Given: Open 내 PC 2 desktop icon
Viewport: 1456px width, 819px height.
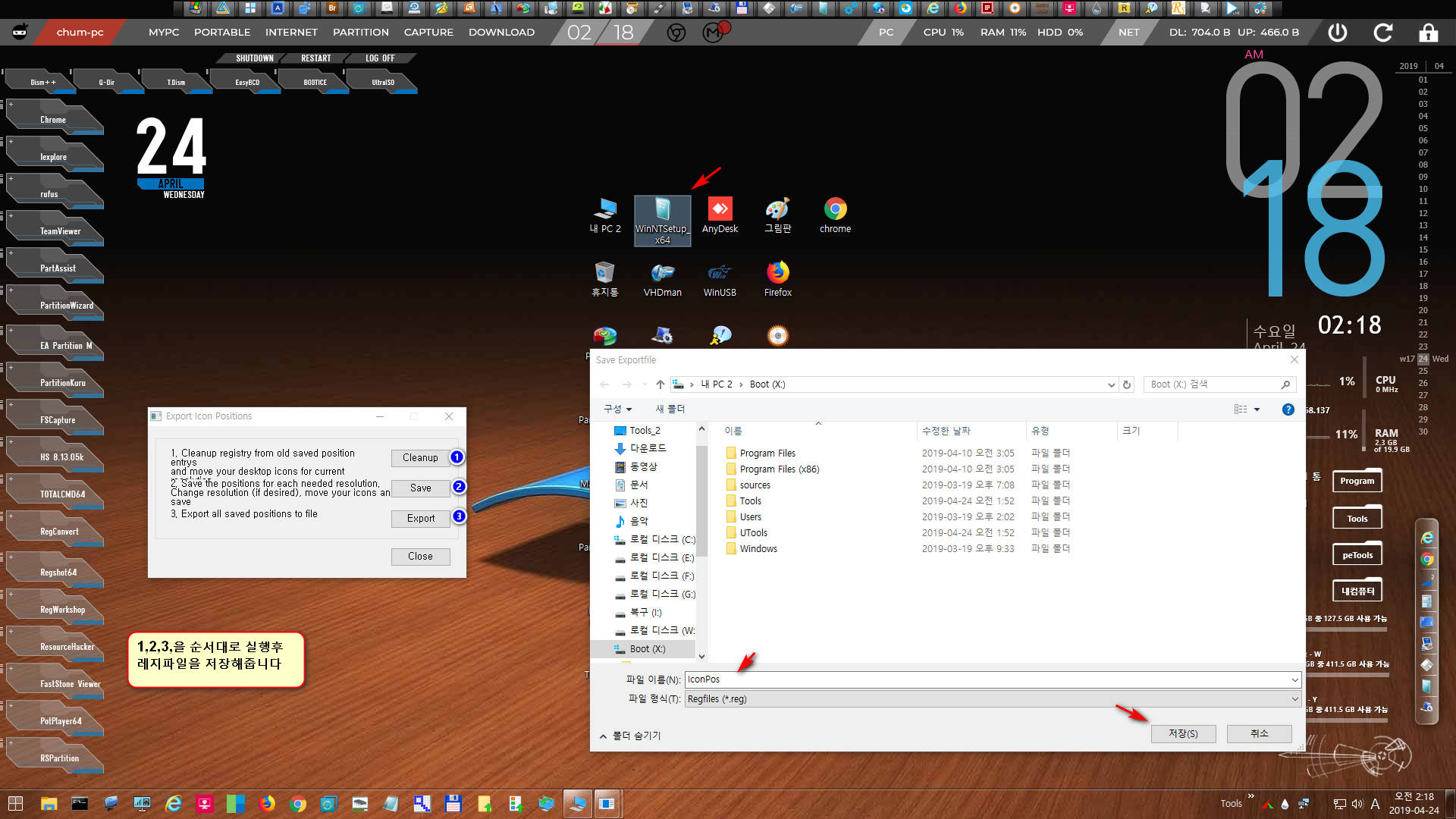Looking at the screenshot, I should (x=605, y=215).
